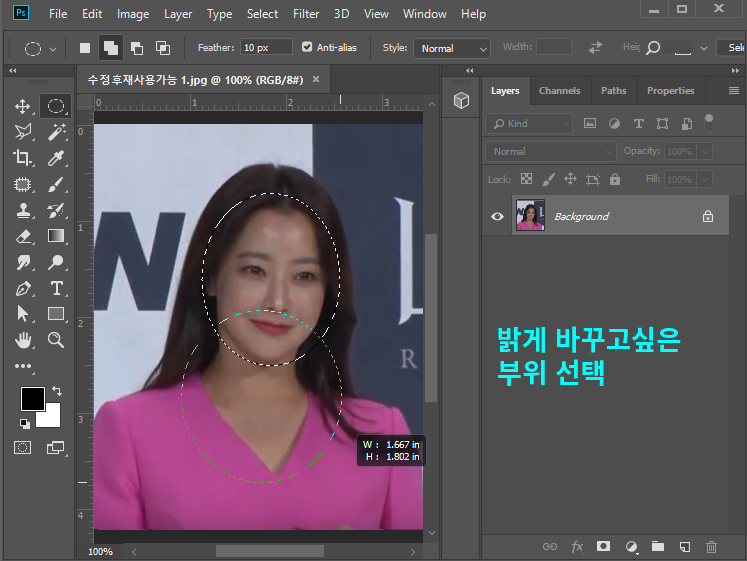The image size is (747, 561).
Task: Choose Add to selection mode
Action: [x=111, y=48]
